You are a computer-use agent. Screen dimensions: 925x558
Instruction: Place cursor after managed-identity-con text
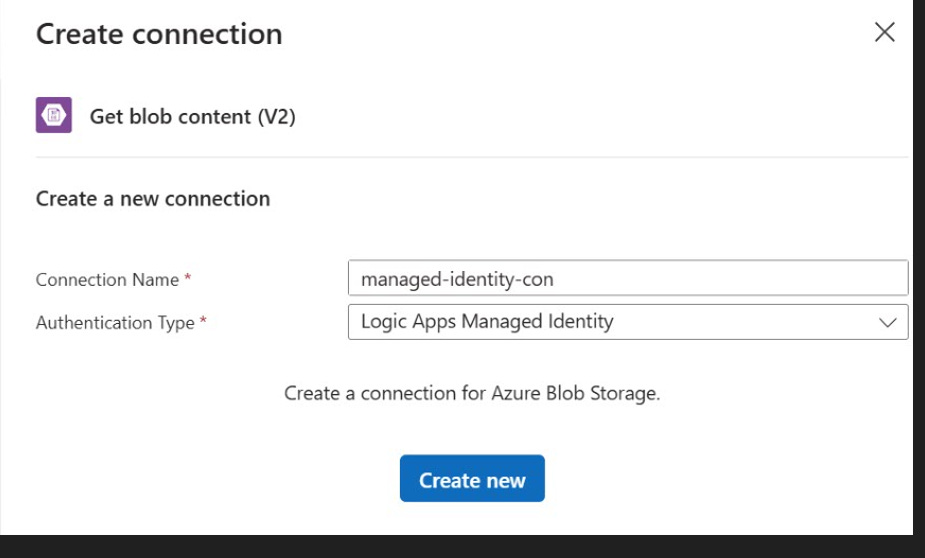click(555, 279)
